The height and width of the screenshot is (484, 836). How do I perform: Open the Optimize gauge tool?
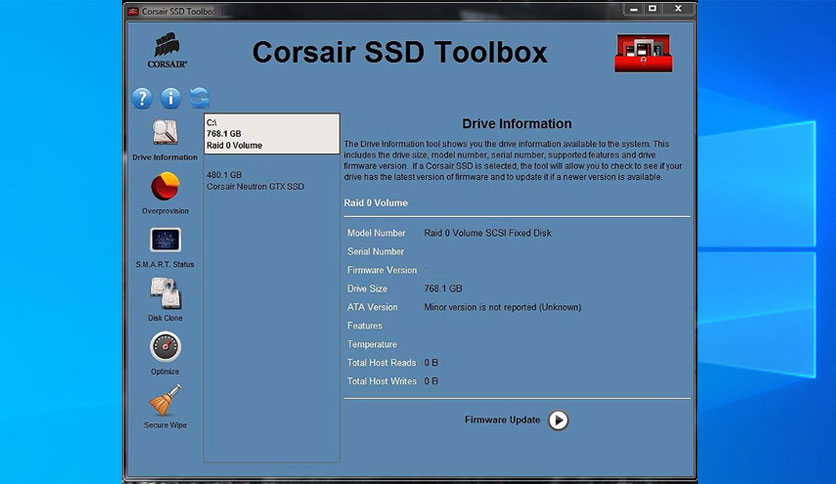[x=165, y=353]
